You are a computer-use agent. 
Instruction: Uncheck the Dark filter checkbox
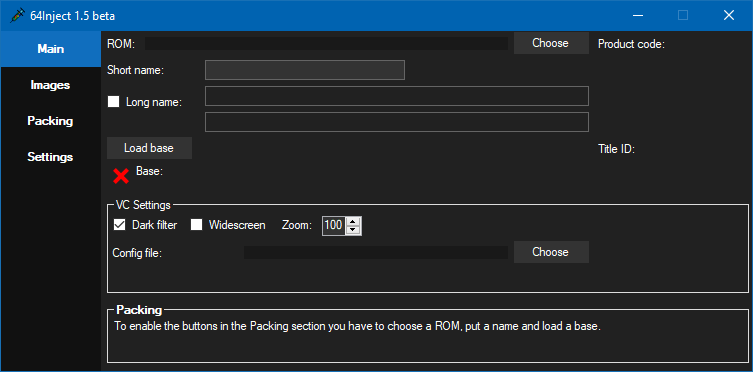point(119,225)
